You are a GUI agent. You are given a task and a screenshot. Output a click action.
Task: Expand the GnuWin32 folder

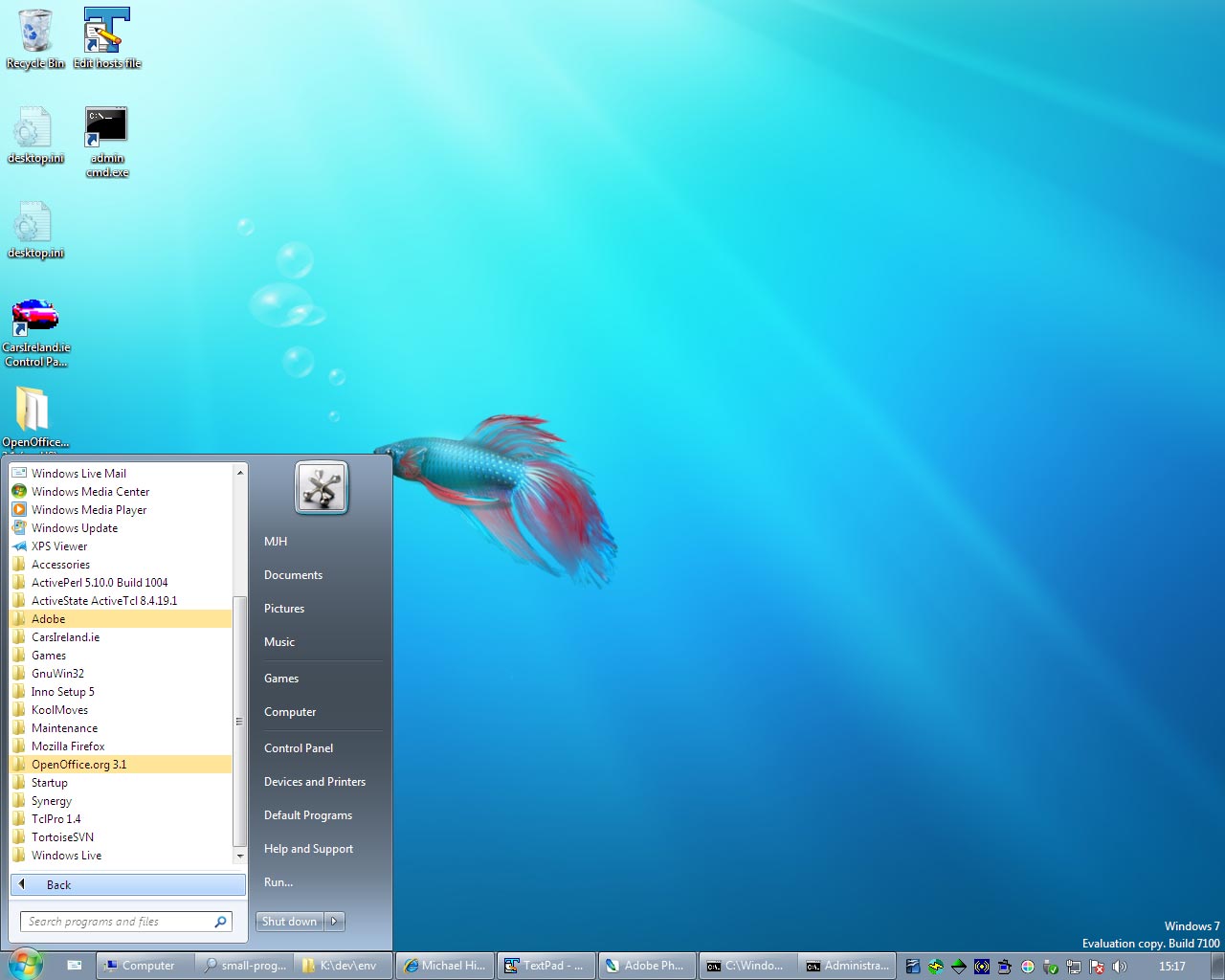point(121,673)
